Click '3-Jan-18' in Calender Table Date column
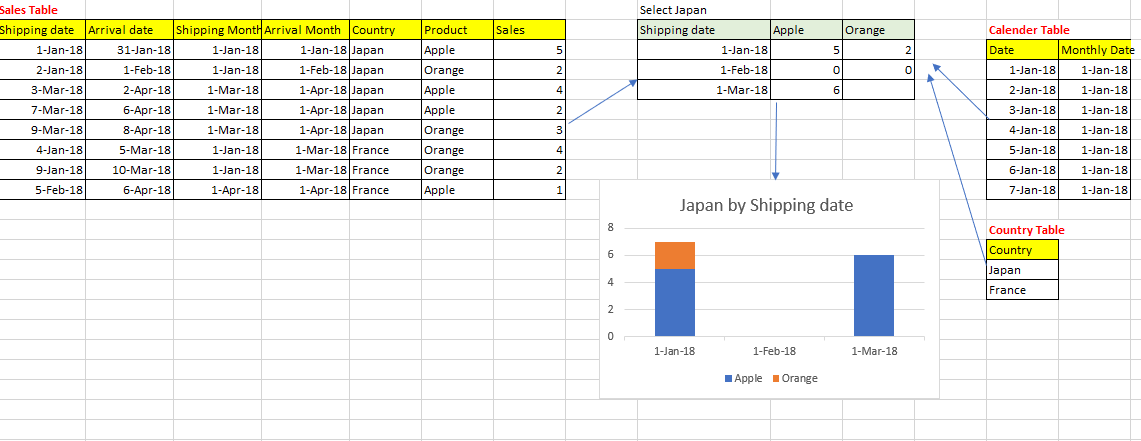The width and height of the screenshot is (1141, 441). [1022, 110]
